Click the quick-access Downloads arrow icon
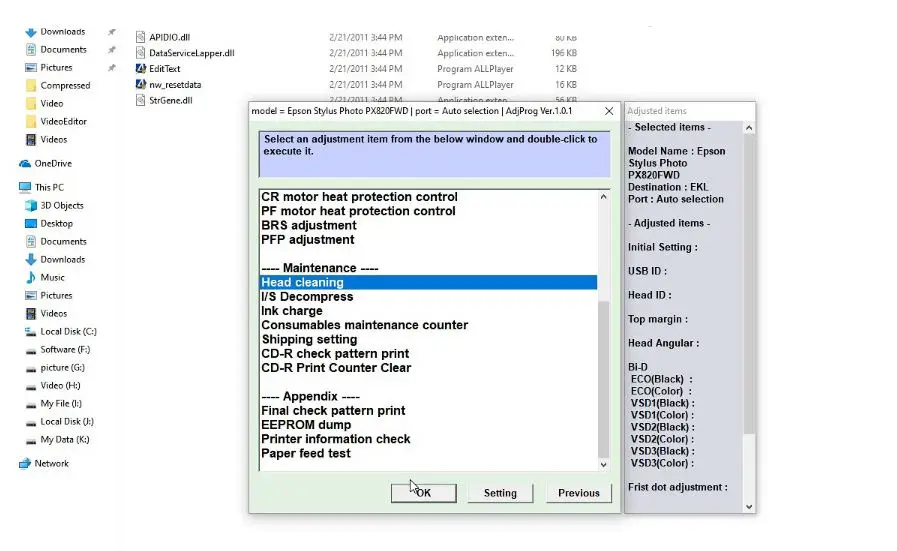The image size is (897, 551). (31, 32)
